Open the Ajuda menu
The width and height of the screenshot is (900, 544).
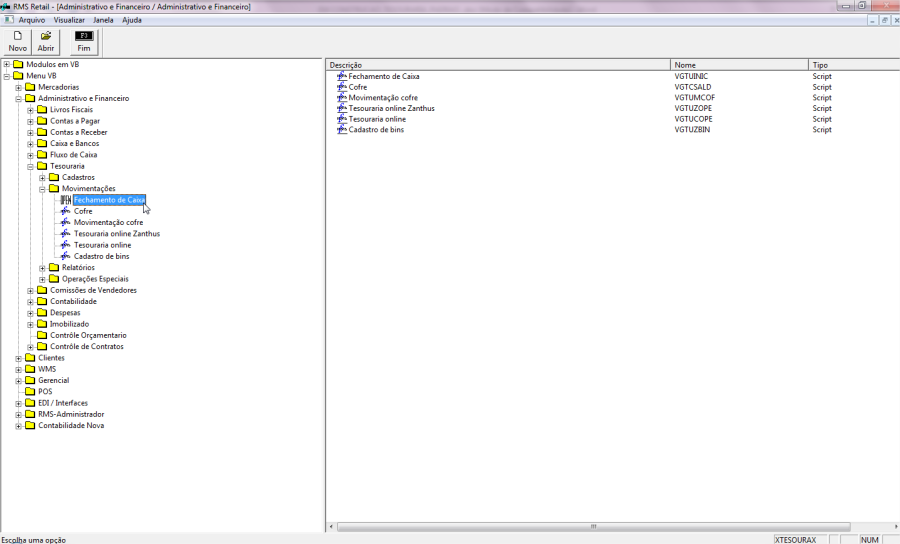point(132,20)
